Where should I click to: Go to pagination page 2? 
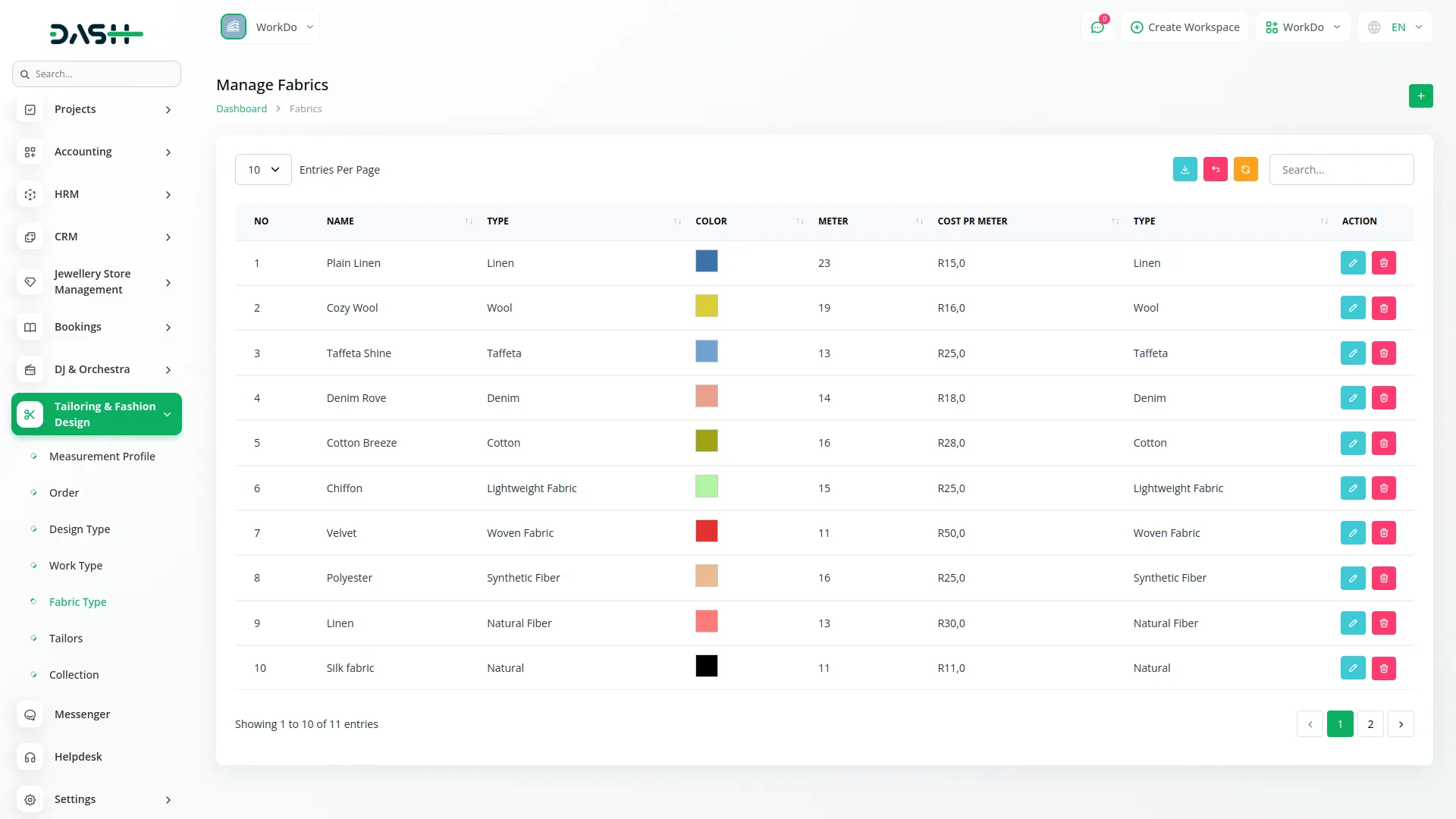(1370, 724)
